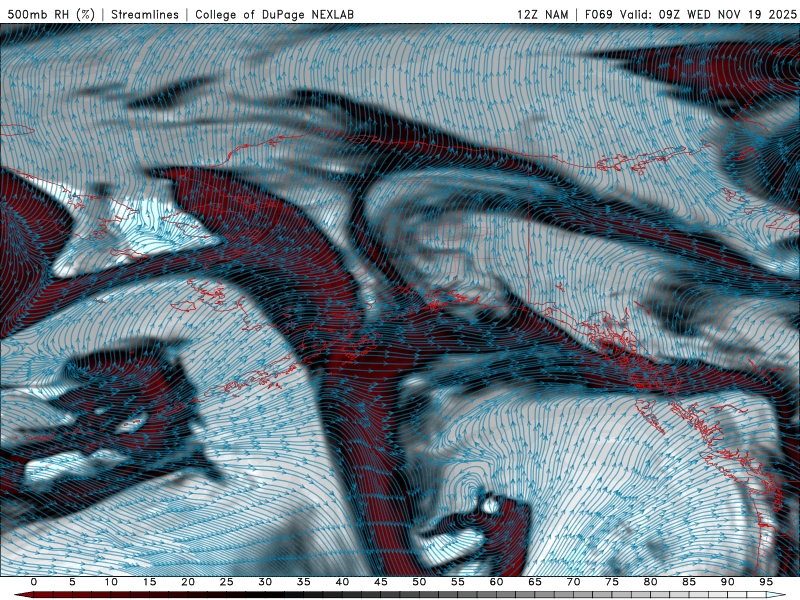Click the color bar label "75"
This screenshot has height=600, width=800.
(612, 582)
